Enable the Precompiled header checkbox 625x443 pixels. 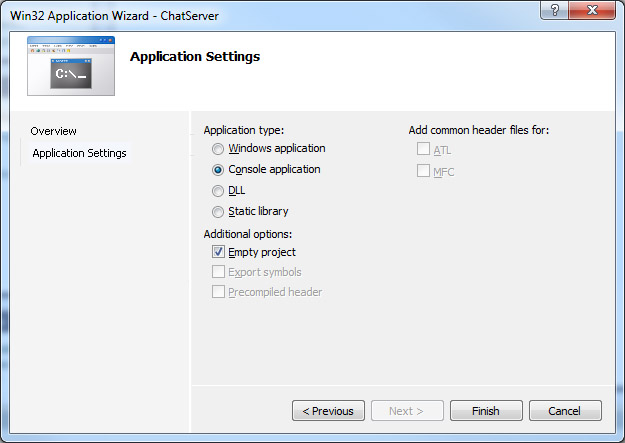tap(218, 292)
